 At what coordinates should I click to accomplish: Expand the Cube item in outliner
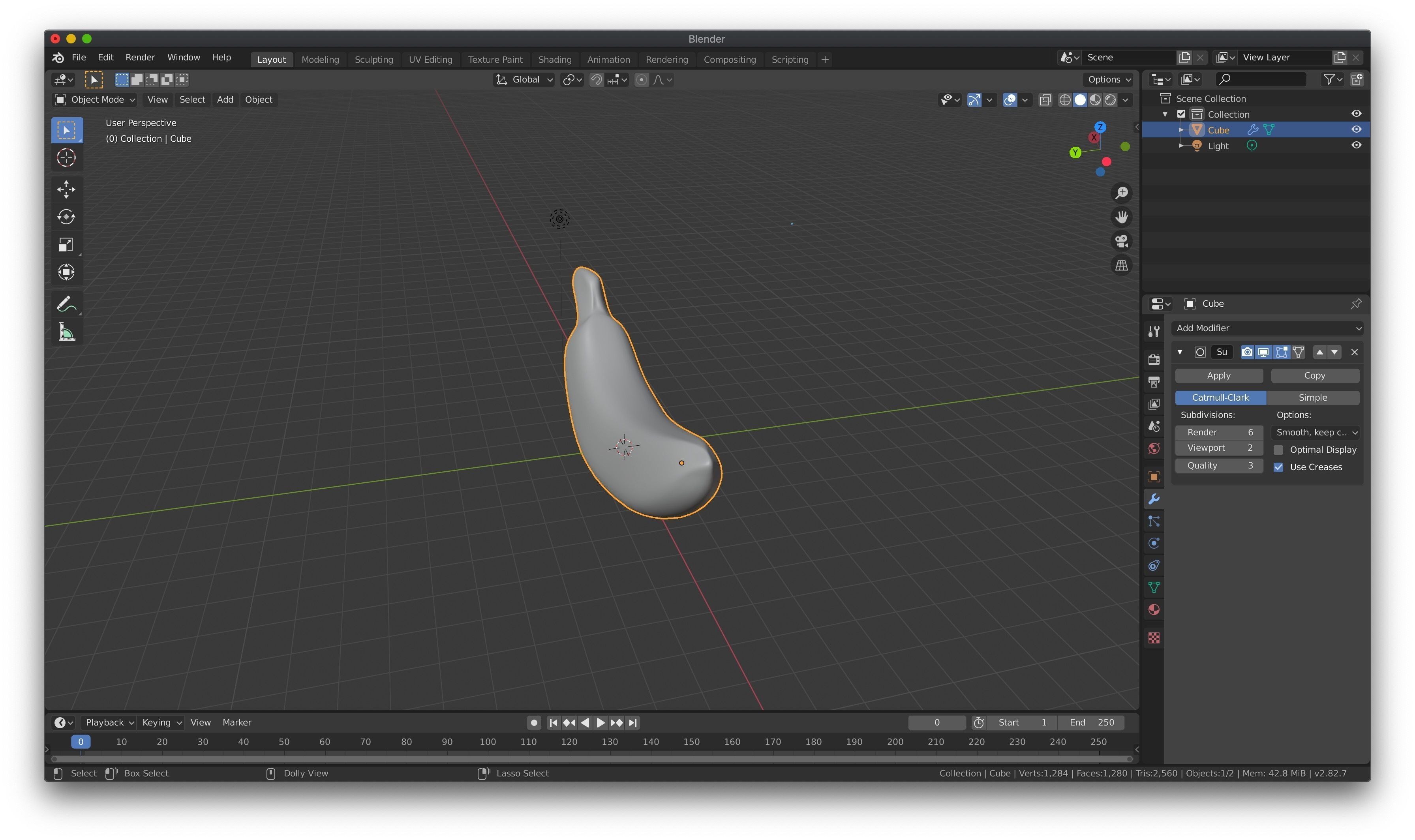(x=1180, y=129)
